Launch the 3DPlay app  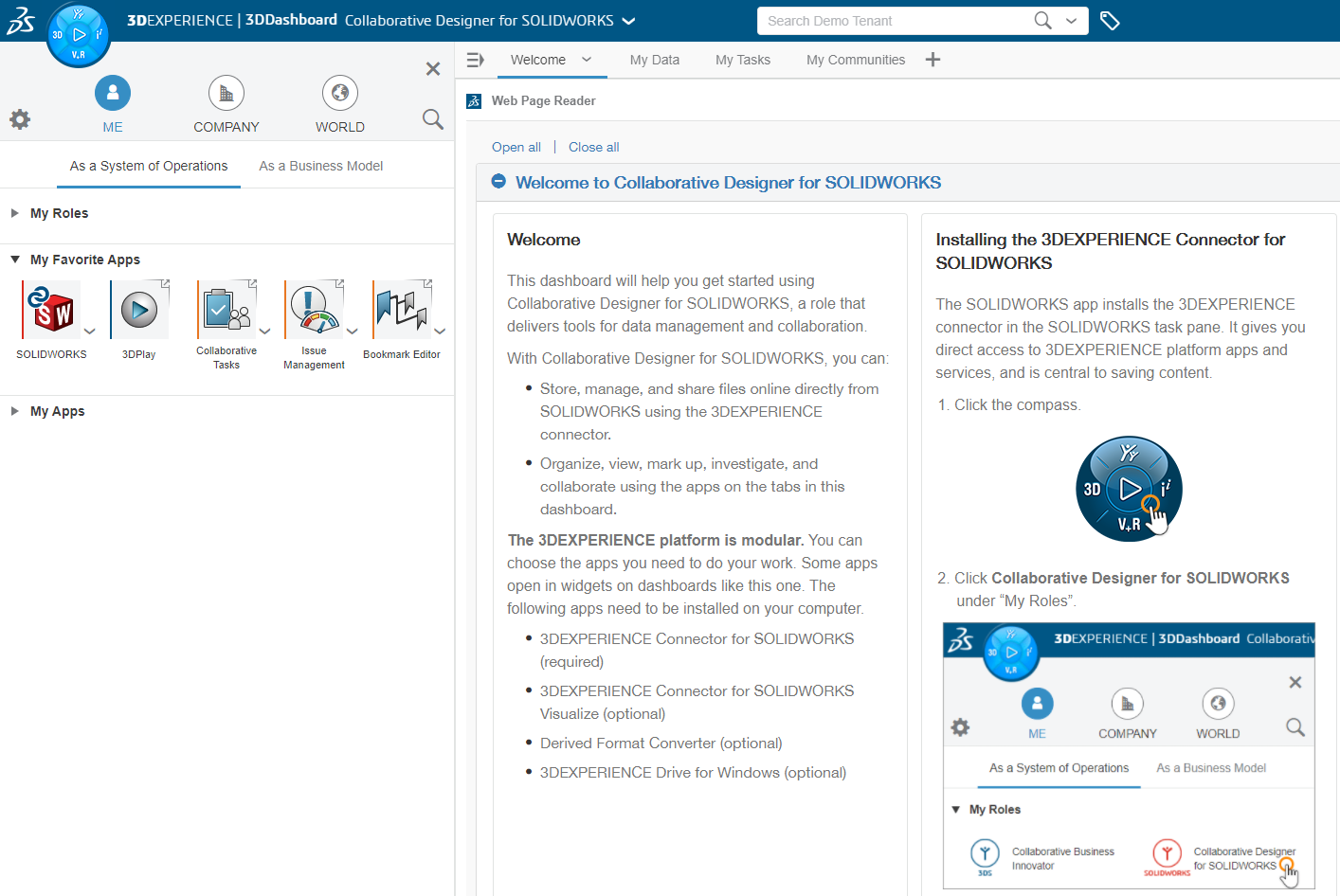point(139,311)
